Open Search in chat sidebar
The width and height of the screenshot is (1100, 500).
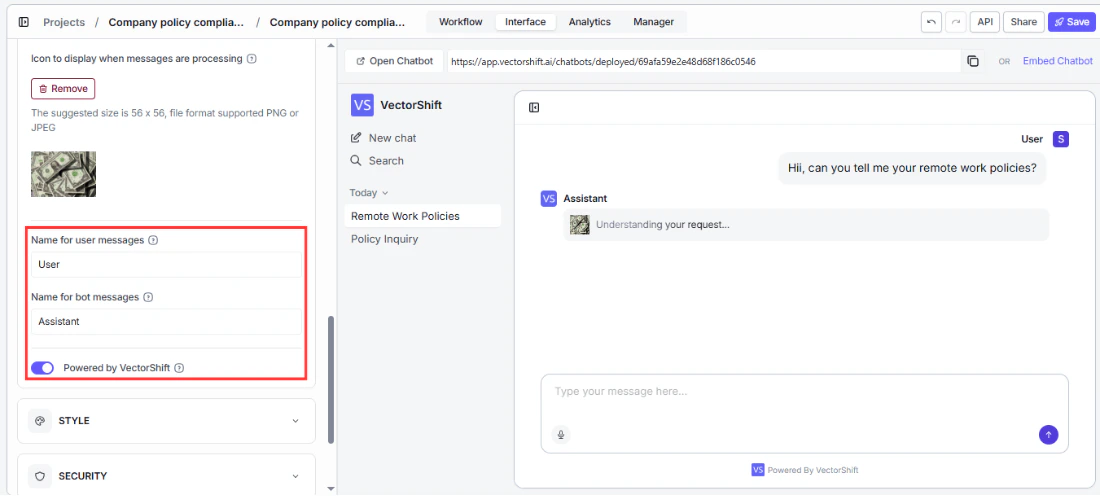point(377,161)
